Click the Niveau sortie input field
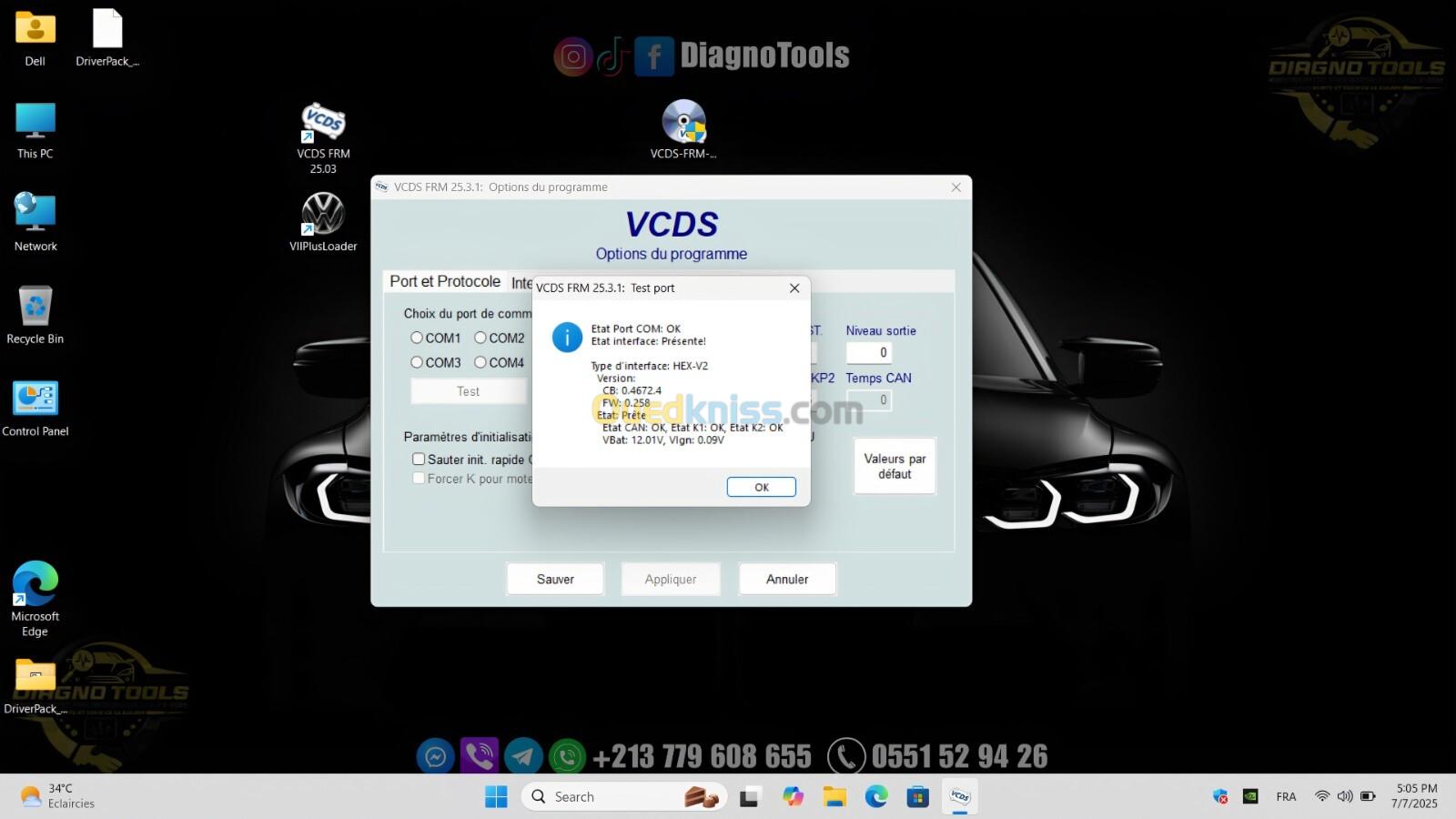This screenshot has height=819, width=1456. 868,353
